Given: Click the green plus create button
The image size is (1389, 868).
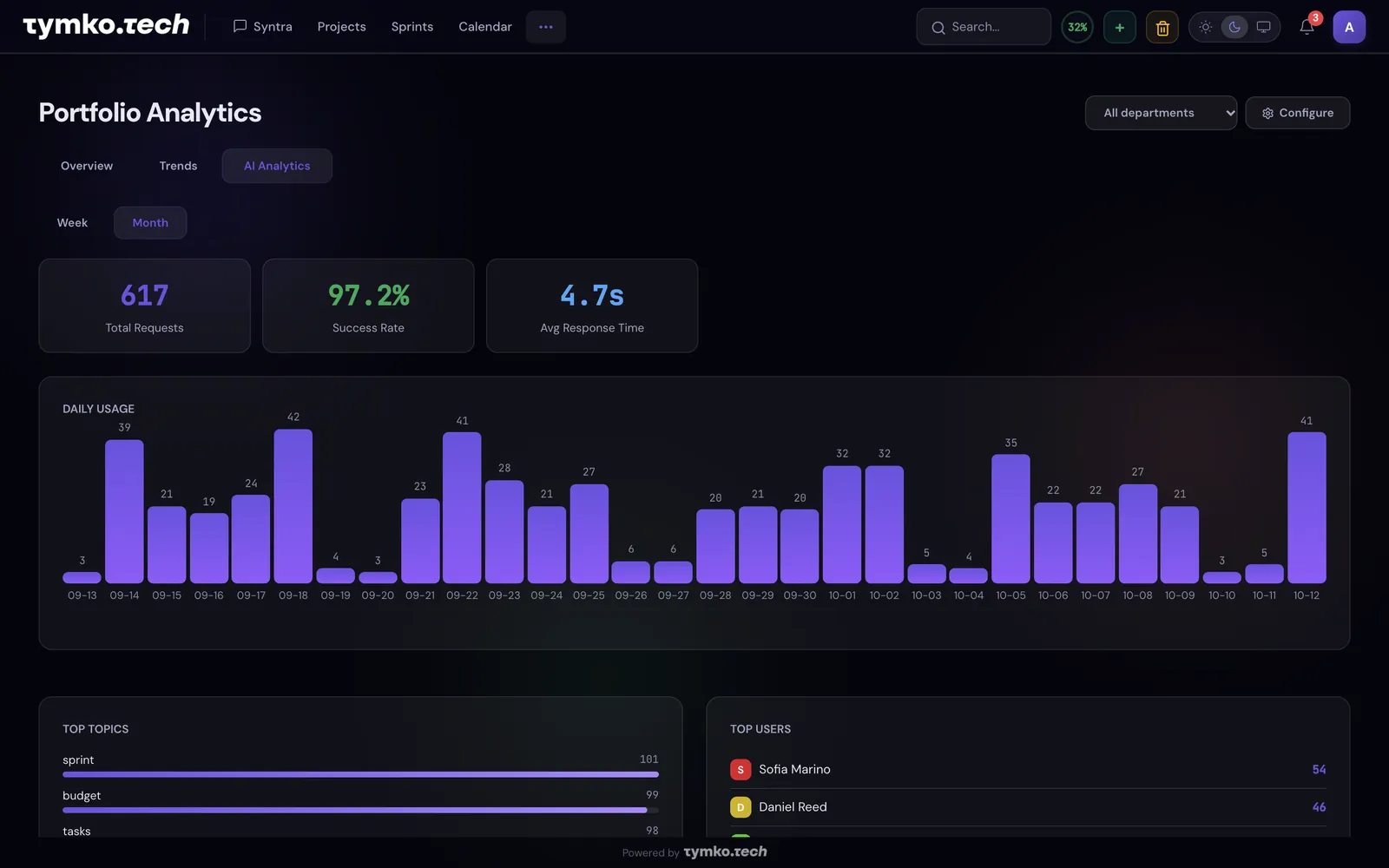Looking at the screenshot, I should 1120,27.
